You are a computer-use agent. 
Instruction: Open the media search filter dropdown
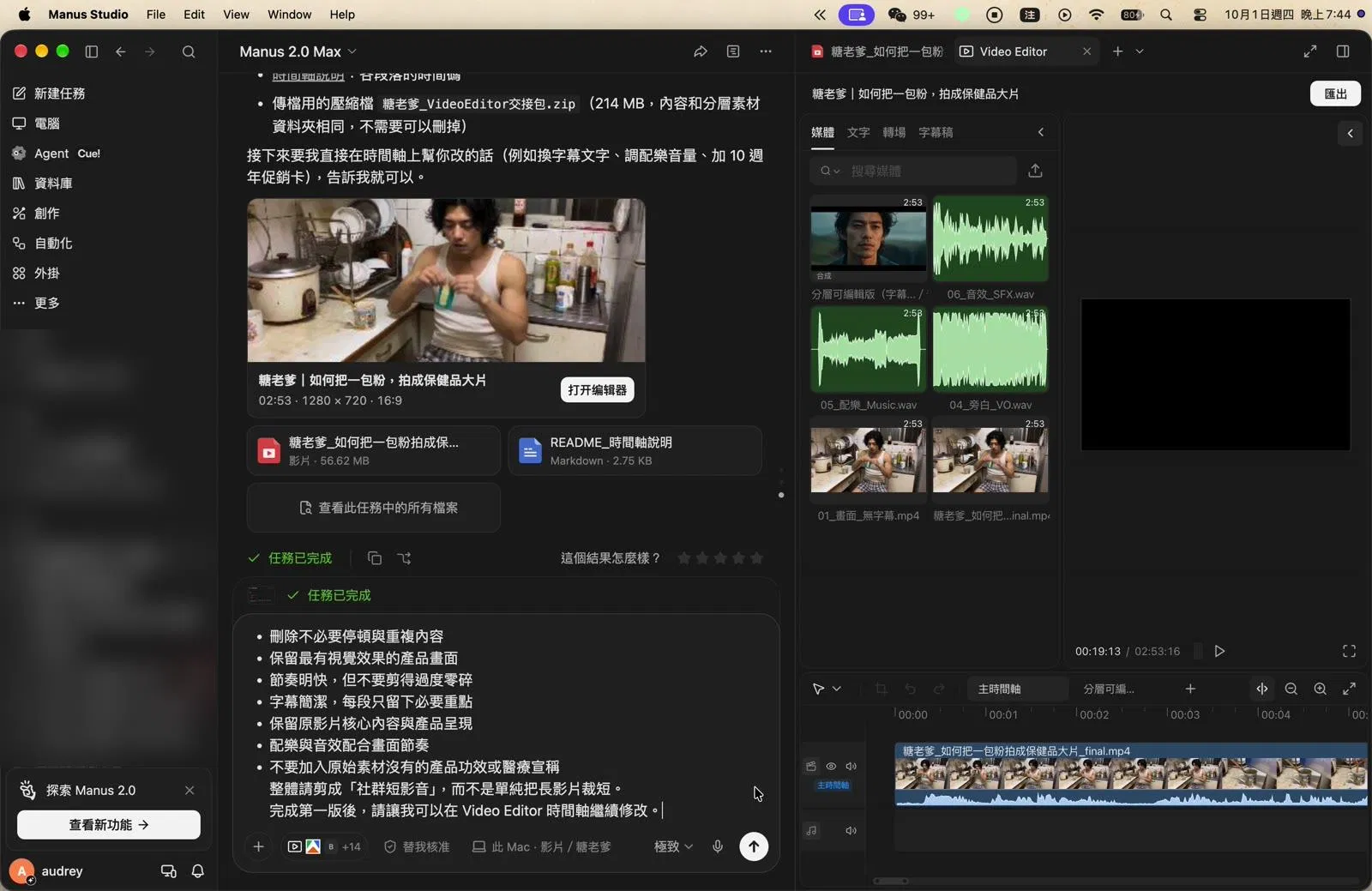click(829, 171)
